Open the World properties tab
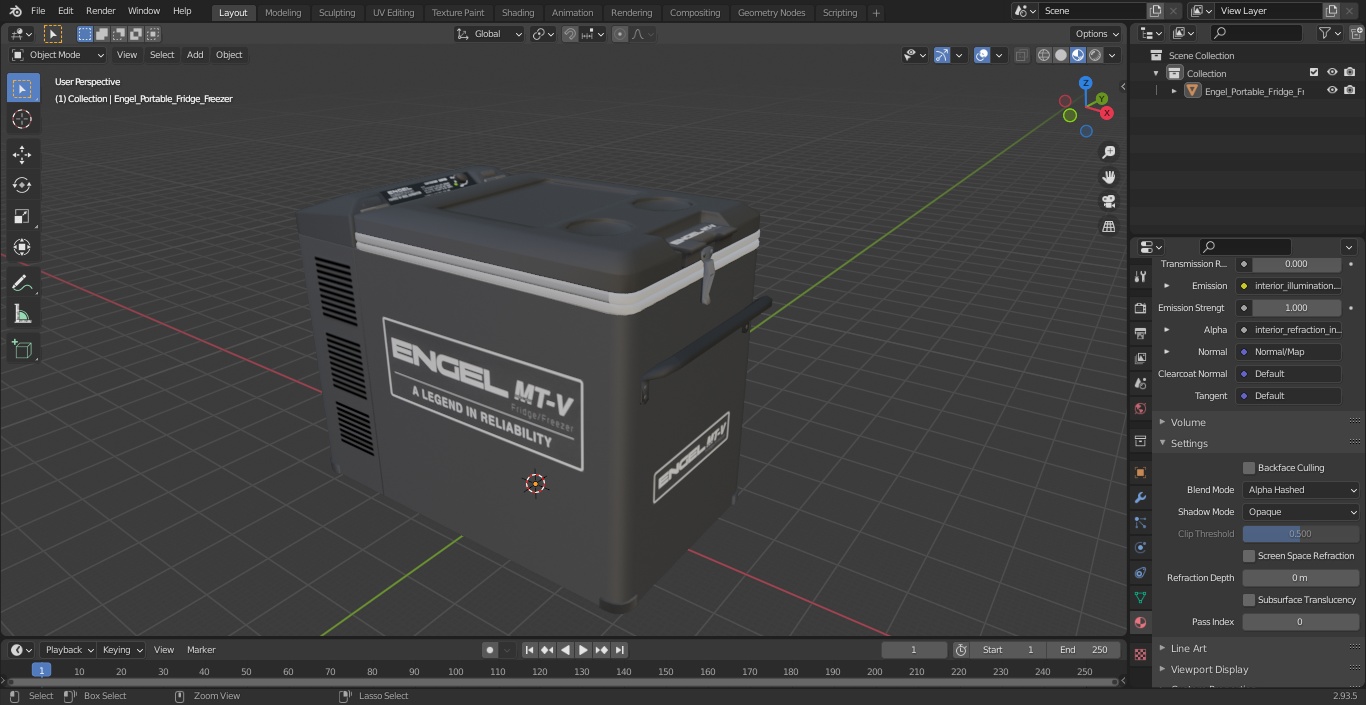Screen dimensions: 1366x705 tap(1140, 408)
